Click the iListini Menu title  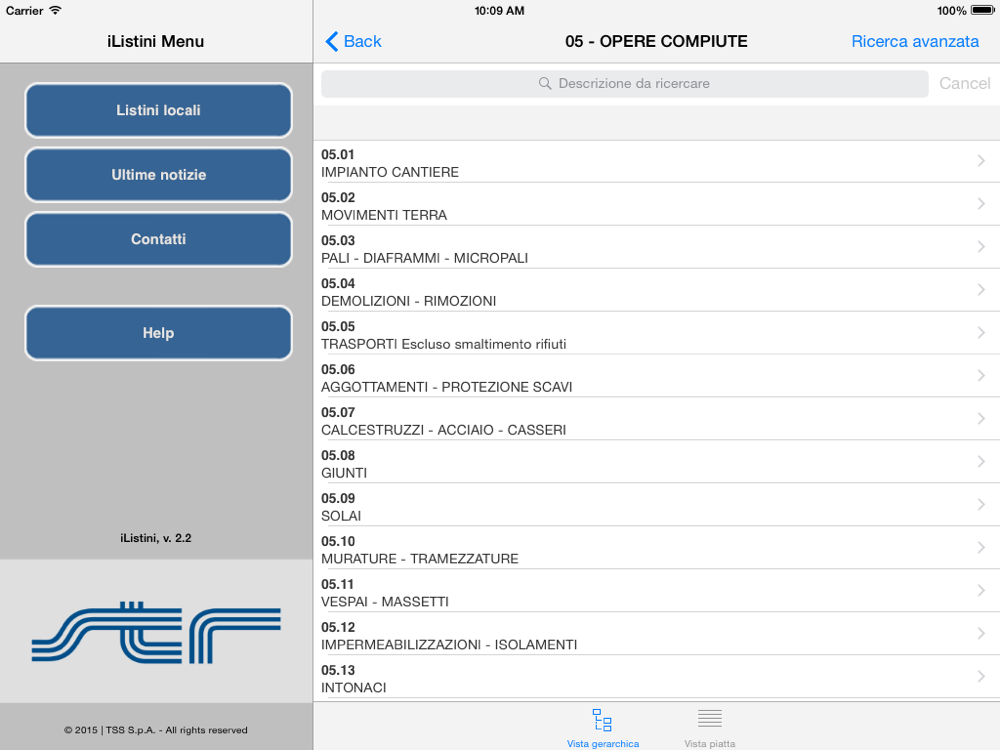(x=156, y=41)
